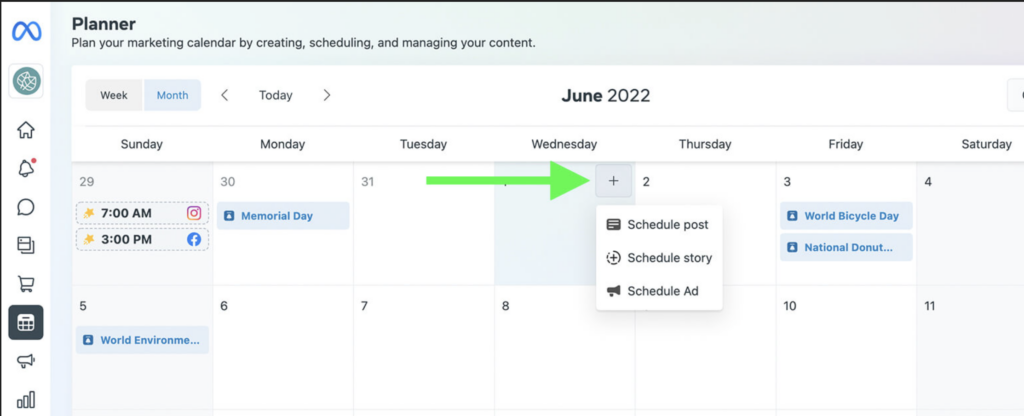Screen dimensions: 1024x416
Task: Select the Planner calendar sidebar icon
Action: click(x=26, y=322)
